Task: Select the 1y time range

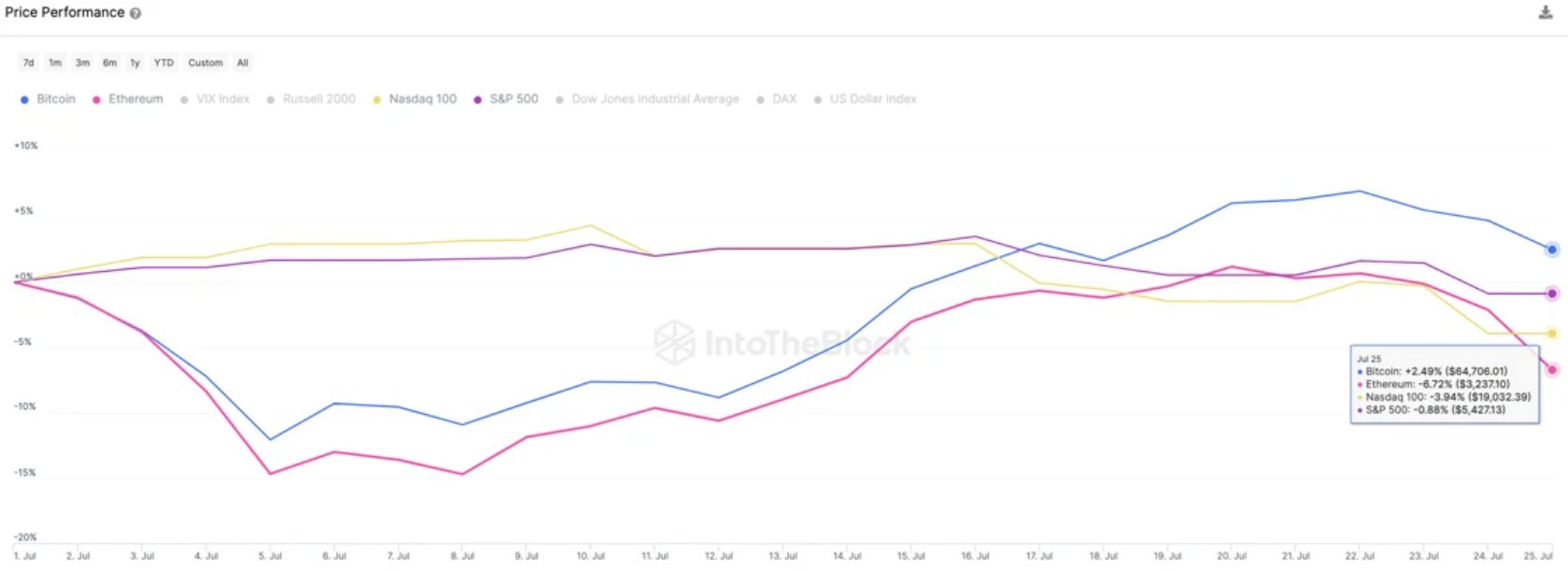Action: (x=134, y=63)
